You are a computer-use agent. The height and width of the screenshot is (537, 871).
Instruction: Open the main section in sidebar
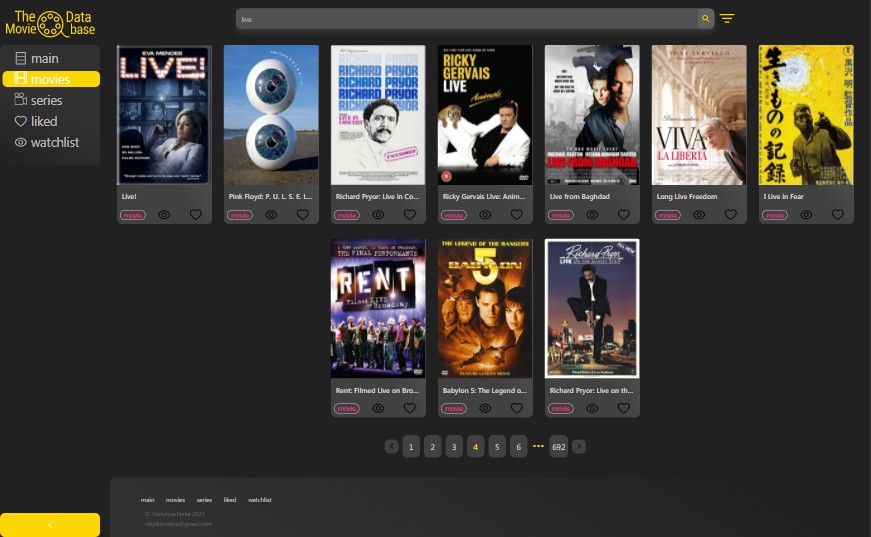(x=51, y=58)
